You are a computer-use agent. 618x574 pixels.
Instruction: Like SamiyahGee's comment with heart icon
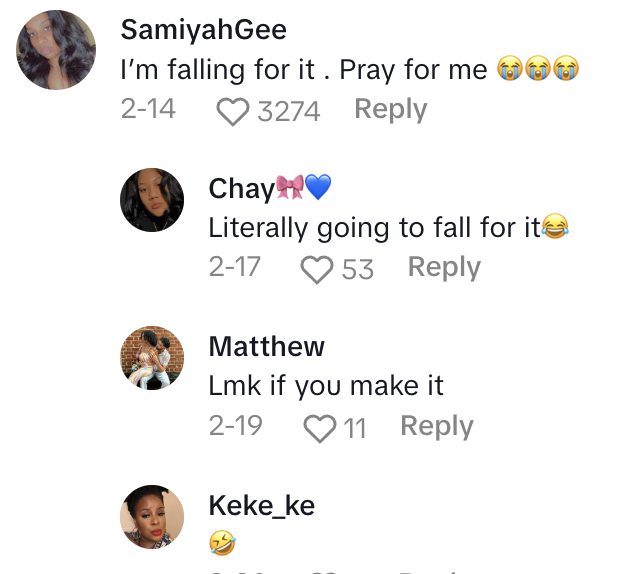click(232, 111)
